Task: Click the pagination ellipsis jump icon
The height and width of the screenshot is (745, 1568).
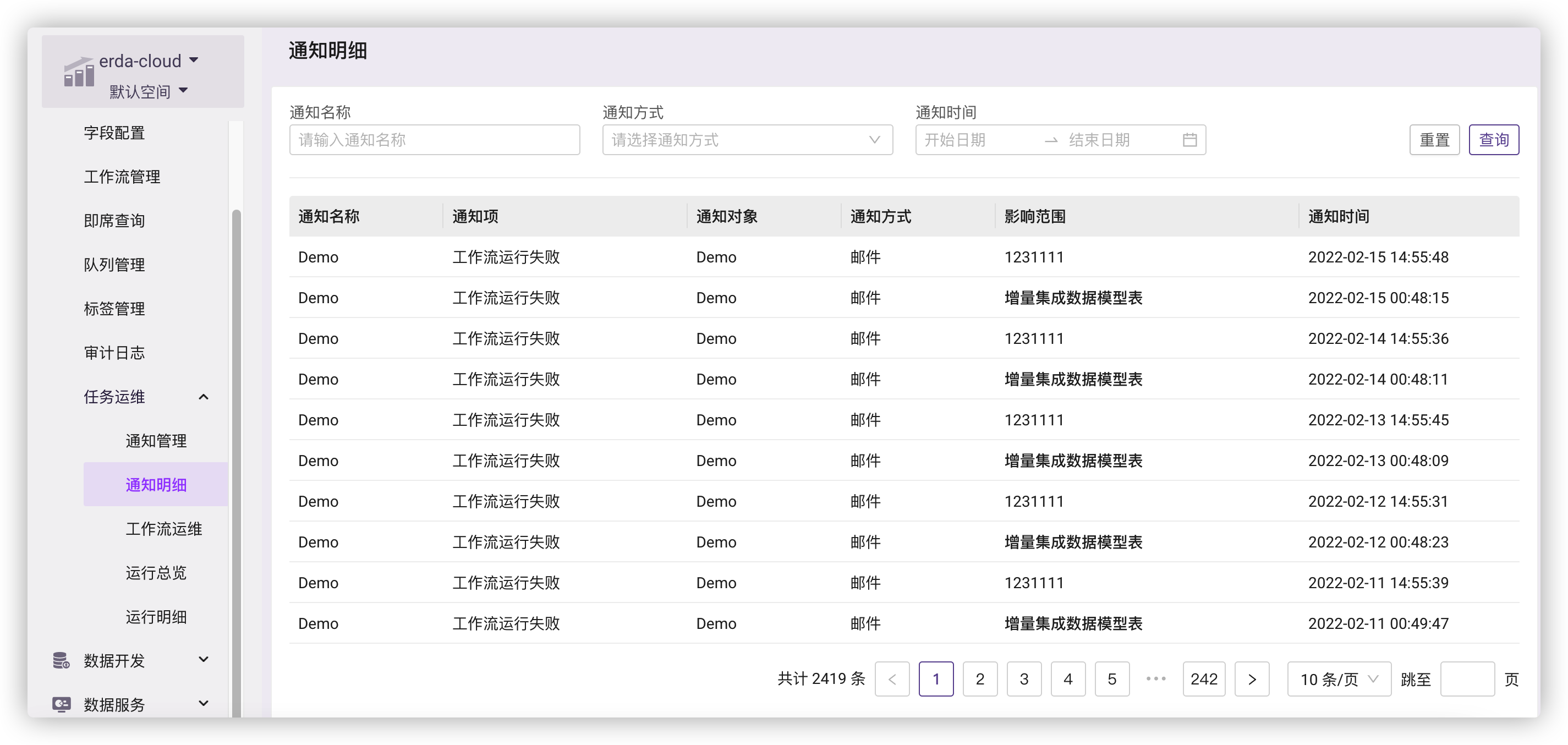Action: (1155, 678)
